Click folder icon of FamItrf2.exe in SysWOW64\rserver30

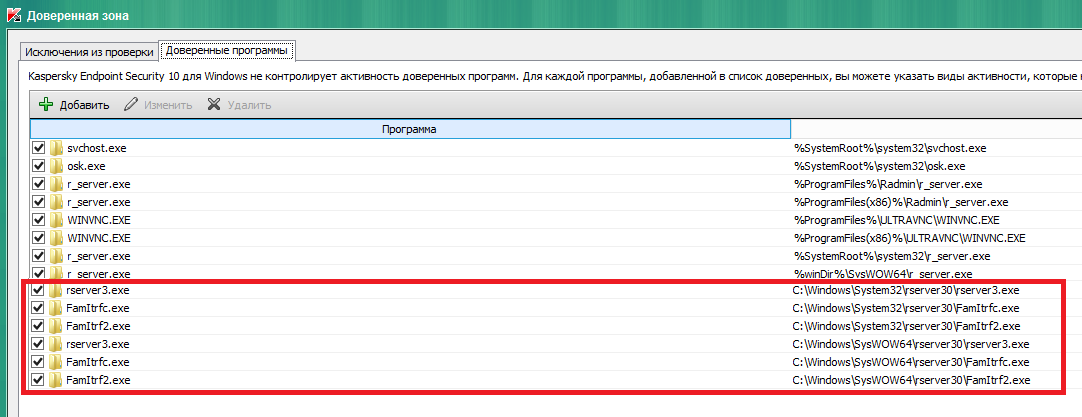56,380
